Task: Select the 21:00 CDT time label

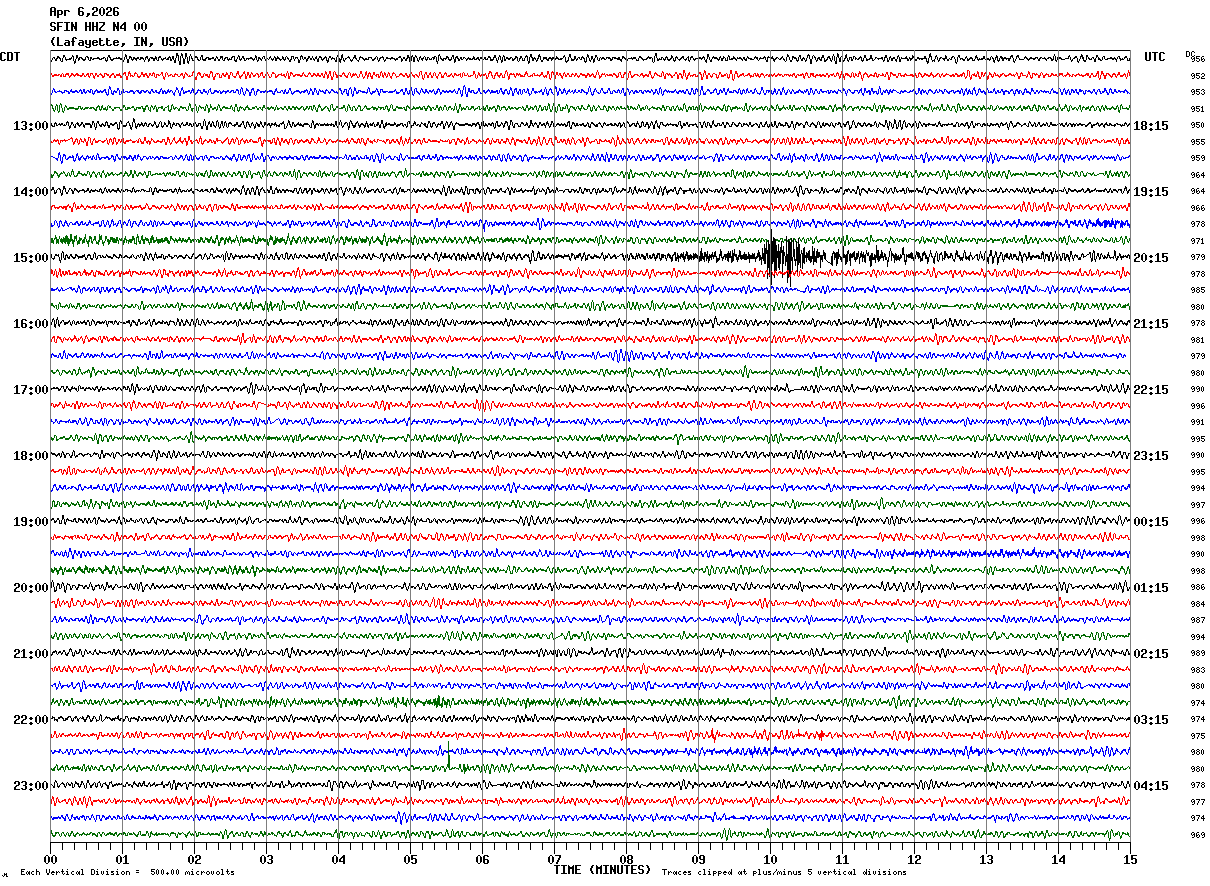Action: pos(30,654)
